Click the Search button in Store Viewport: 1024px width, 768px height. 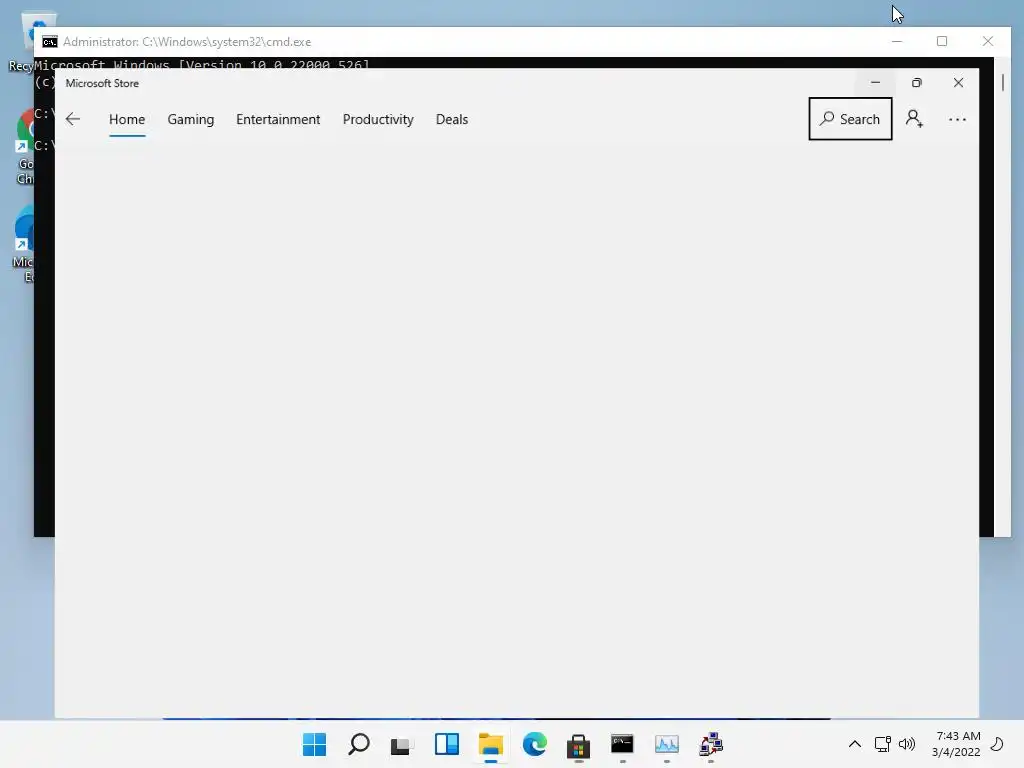(x=850, y=119)
